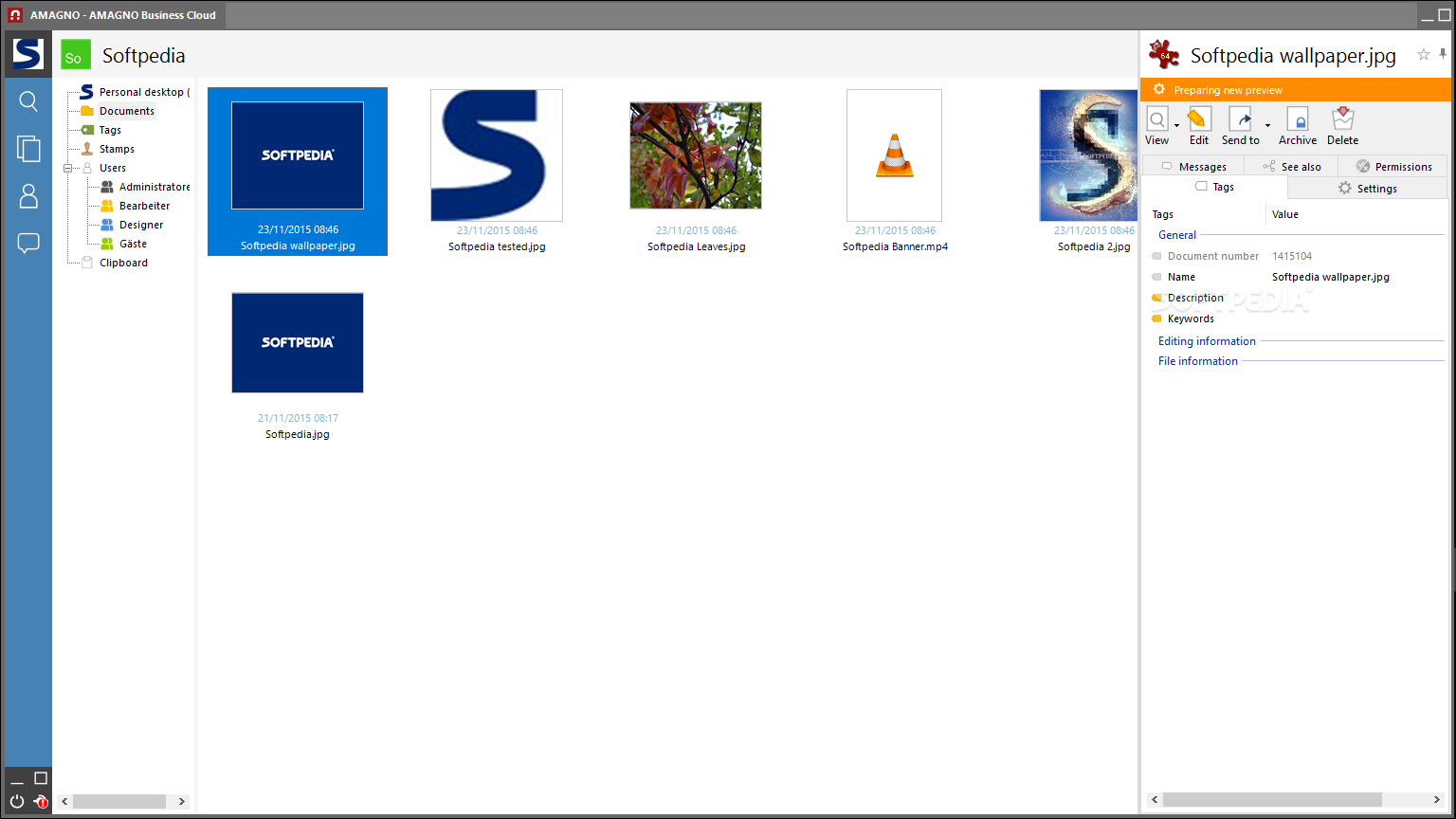1456x819 pixels.
Task: Click the sidebar maximize square at bottom left
Action: click(x=41, y=778)
